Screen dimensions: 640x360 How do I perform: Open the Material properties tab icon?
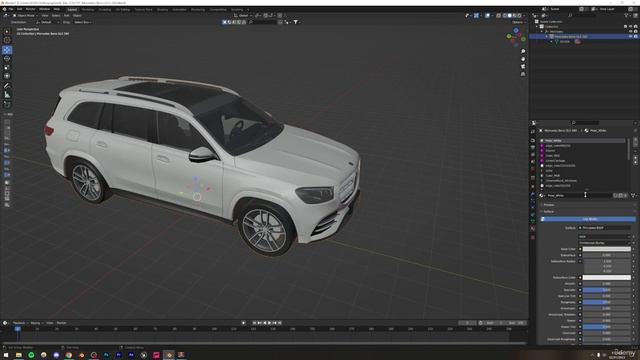(533, 229)
